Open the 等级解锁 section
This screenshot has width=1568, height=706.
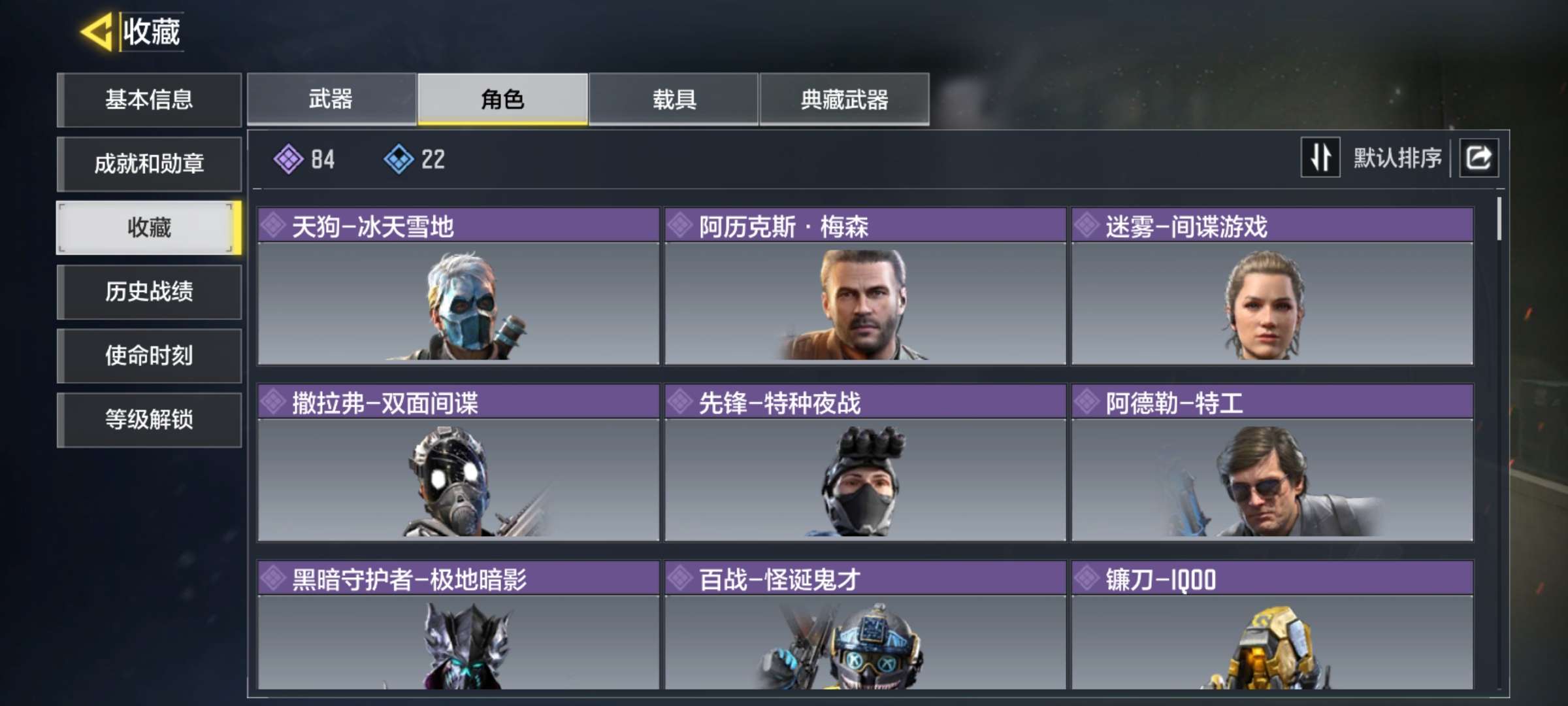click(149, 420)
